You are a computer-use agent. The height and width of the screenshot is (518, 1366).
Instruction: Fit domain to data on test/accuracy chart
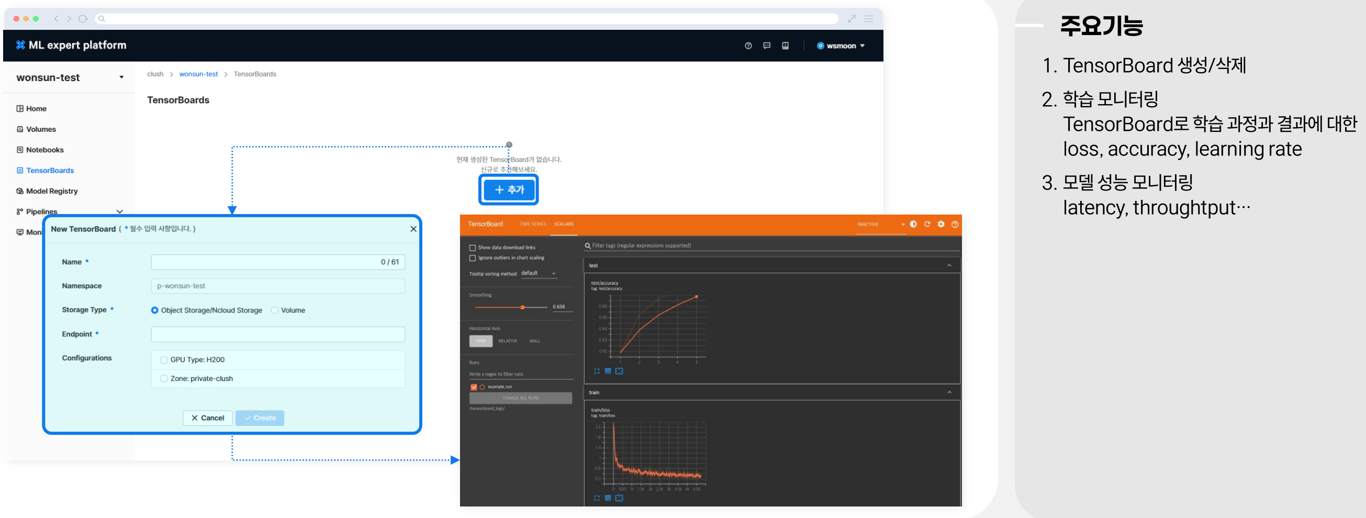click(619, 371)
